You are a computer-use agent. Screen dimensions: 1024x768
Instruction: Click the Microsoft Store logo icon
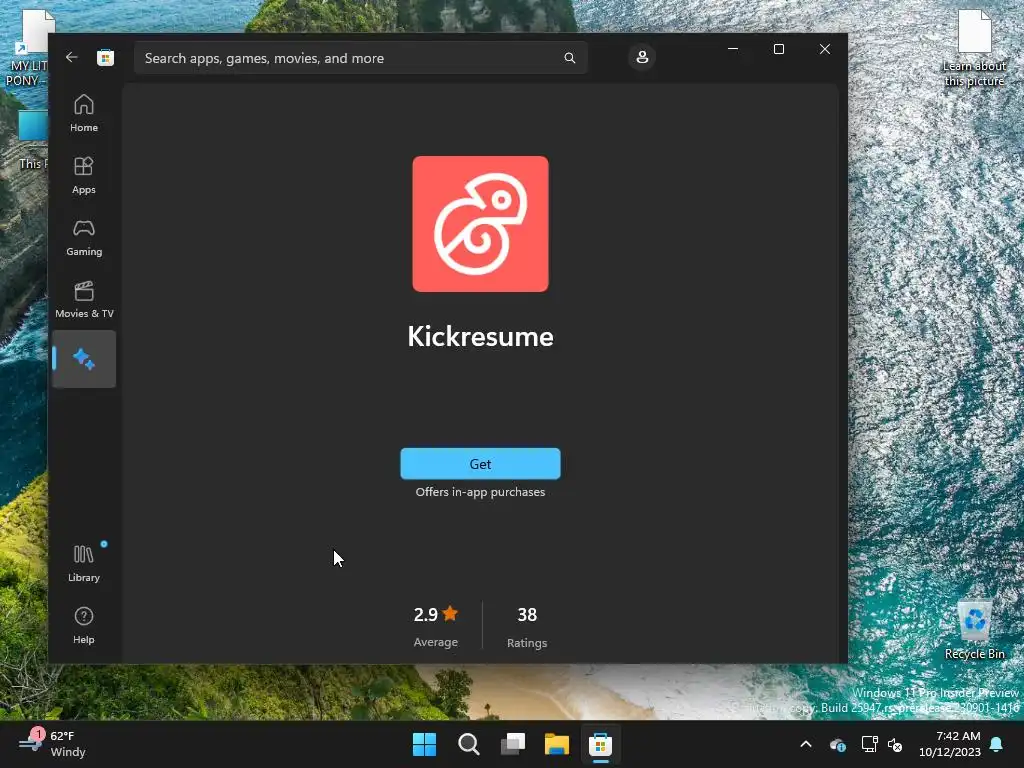pyautogui.click(x=105, y=57)
